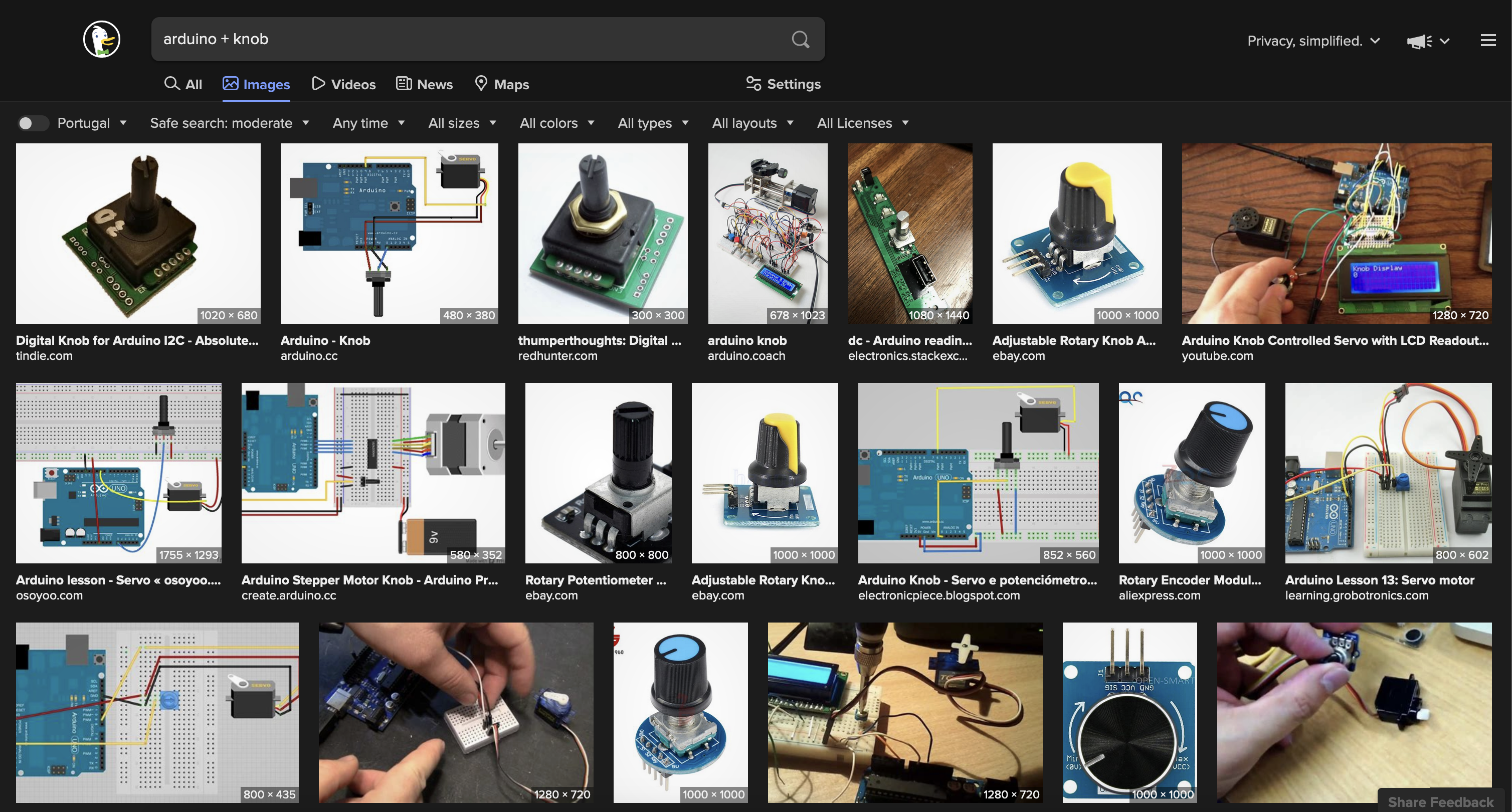Expand the Privacy, simplified menu
Image resolution: width=1512 pixels, height=812 pixels.
tap(1313, 41)
